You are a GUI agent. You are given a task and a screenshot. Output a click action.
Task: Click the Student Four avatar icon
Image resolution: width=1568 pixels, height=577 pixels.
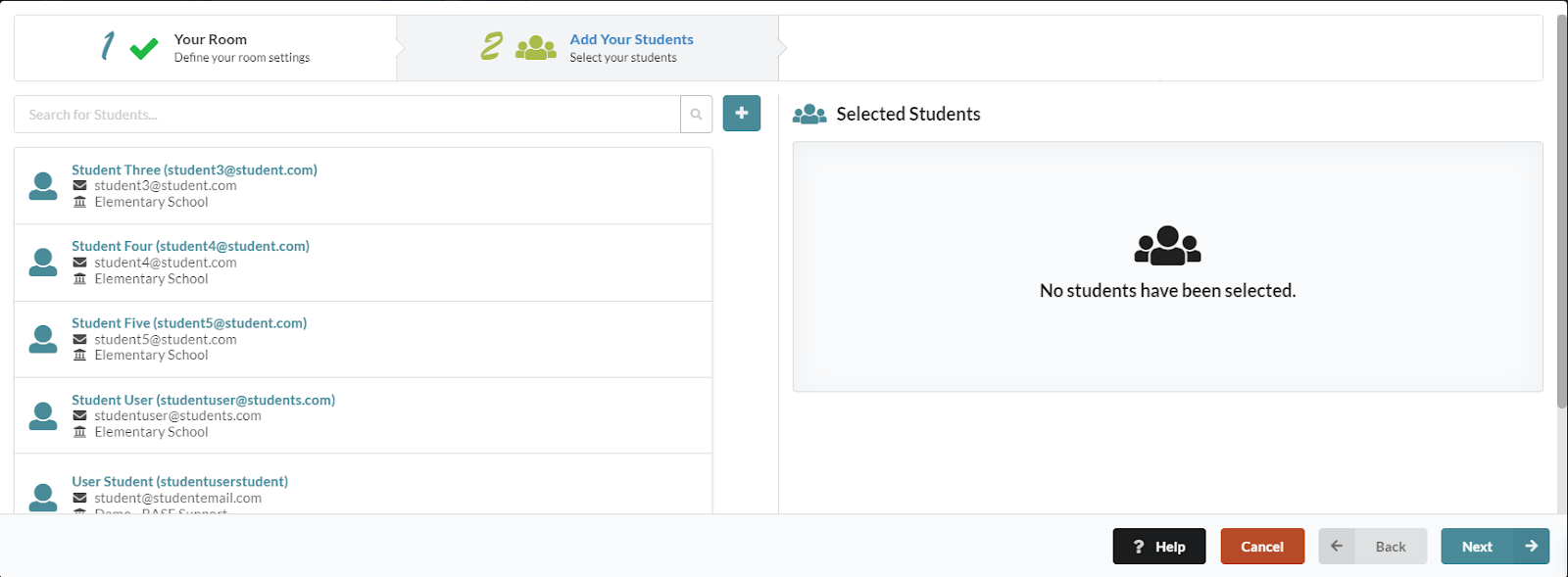point(43,263)
